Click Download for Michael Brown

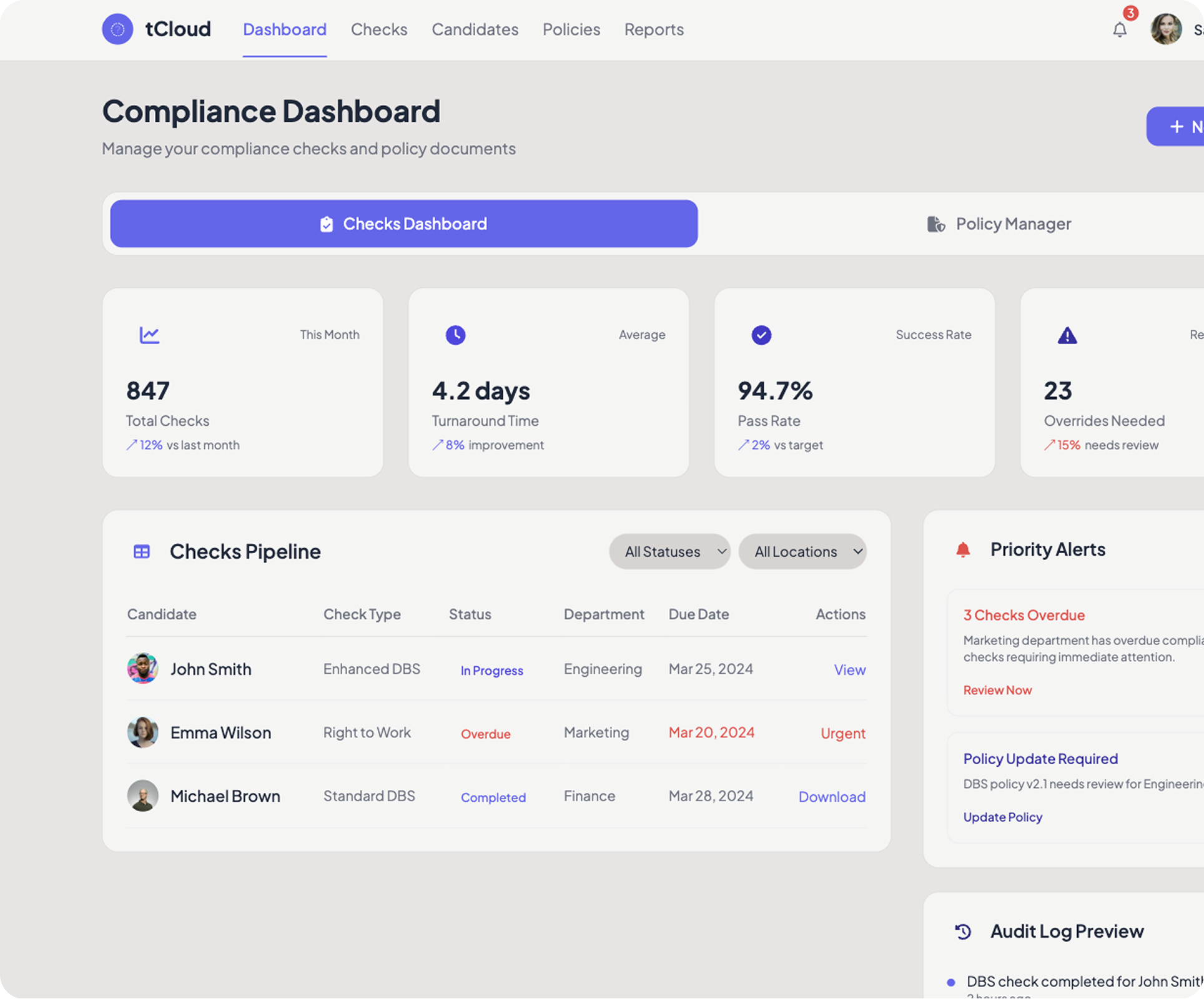pos(832,797)
